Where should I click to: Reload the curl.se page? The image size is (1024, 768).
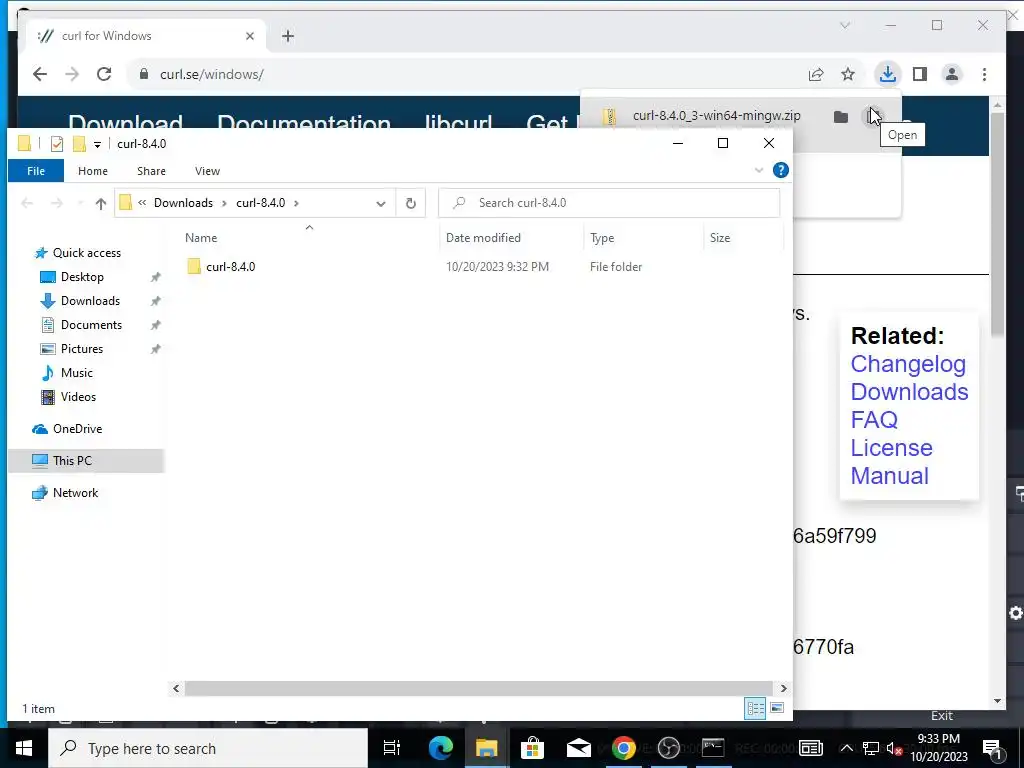(104, 74)
